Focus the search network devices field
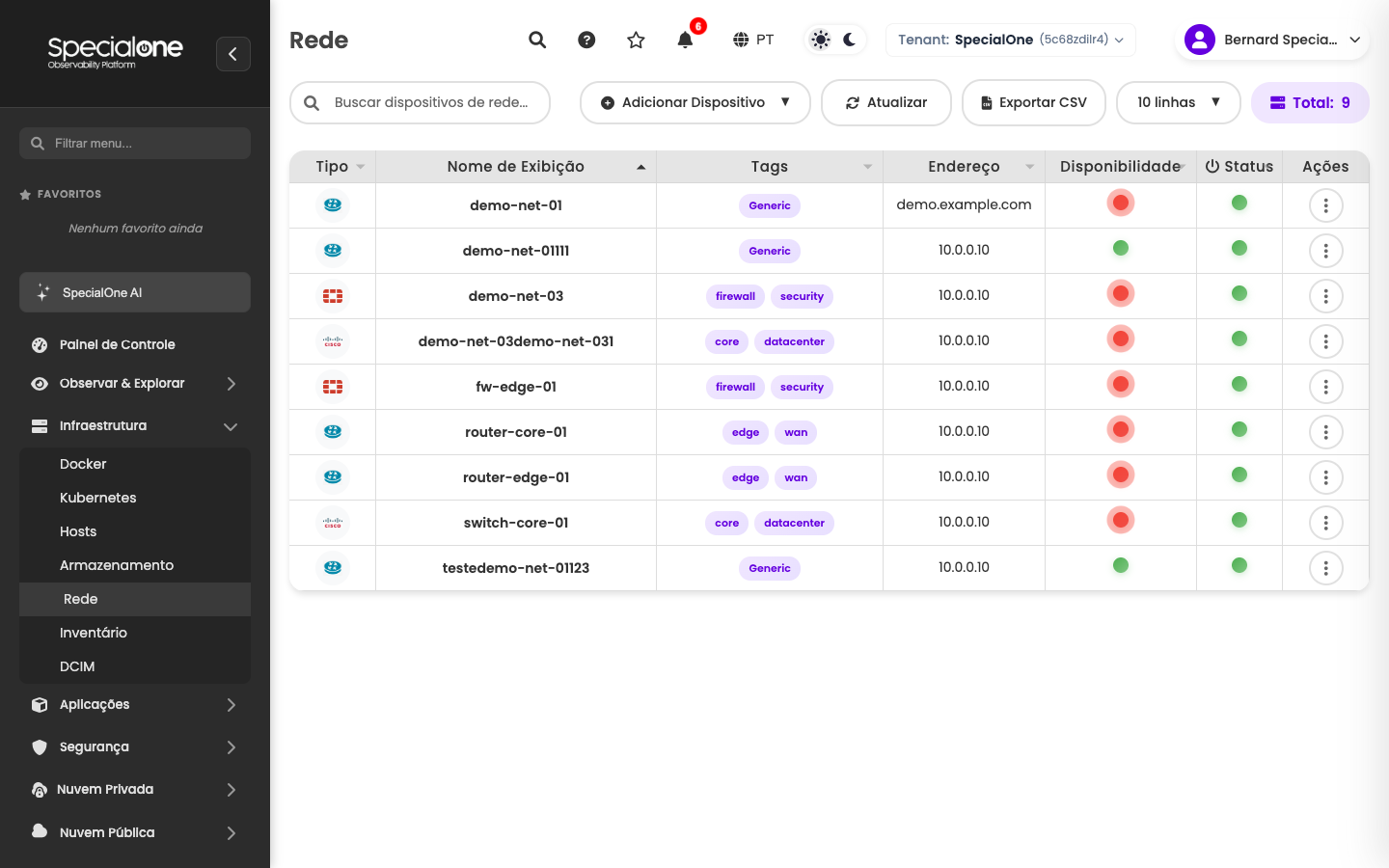This screenshot has width=1389, height=868. [x=421, y=102]
